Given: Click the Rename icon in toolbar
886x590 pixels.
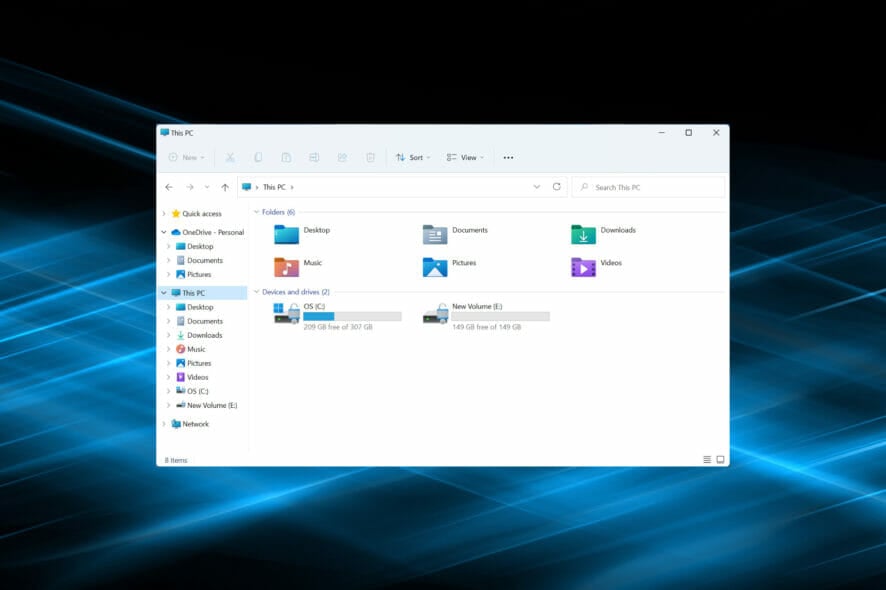Looking at the screenshot, I should [x=314, y=158].
